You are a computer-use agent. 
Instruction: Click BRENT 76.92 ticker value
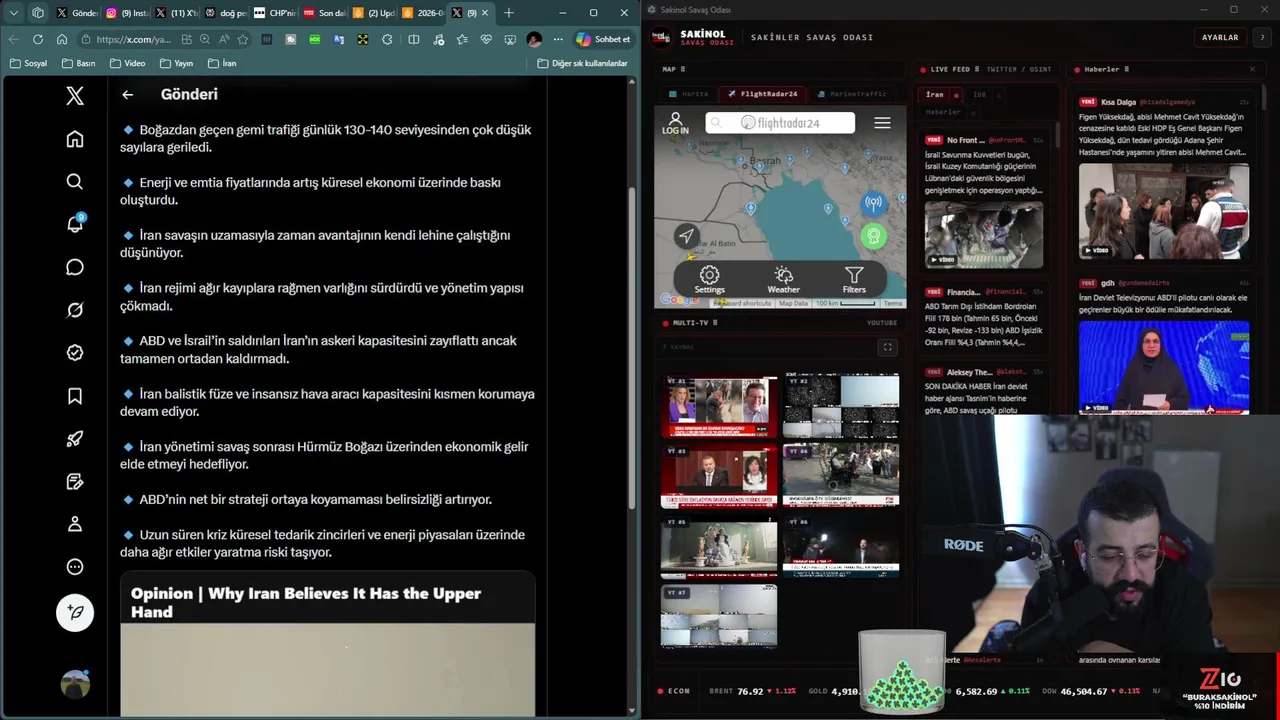(750, 691)
